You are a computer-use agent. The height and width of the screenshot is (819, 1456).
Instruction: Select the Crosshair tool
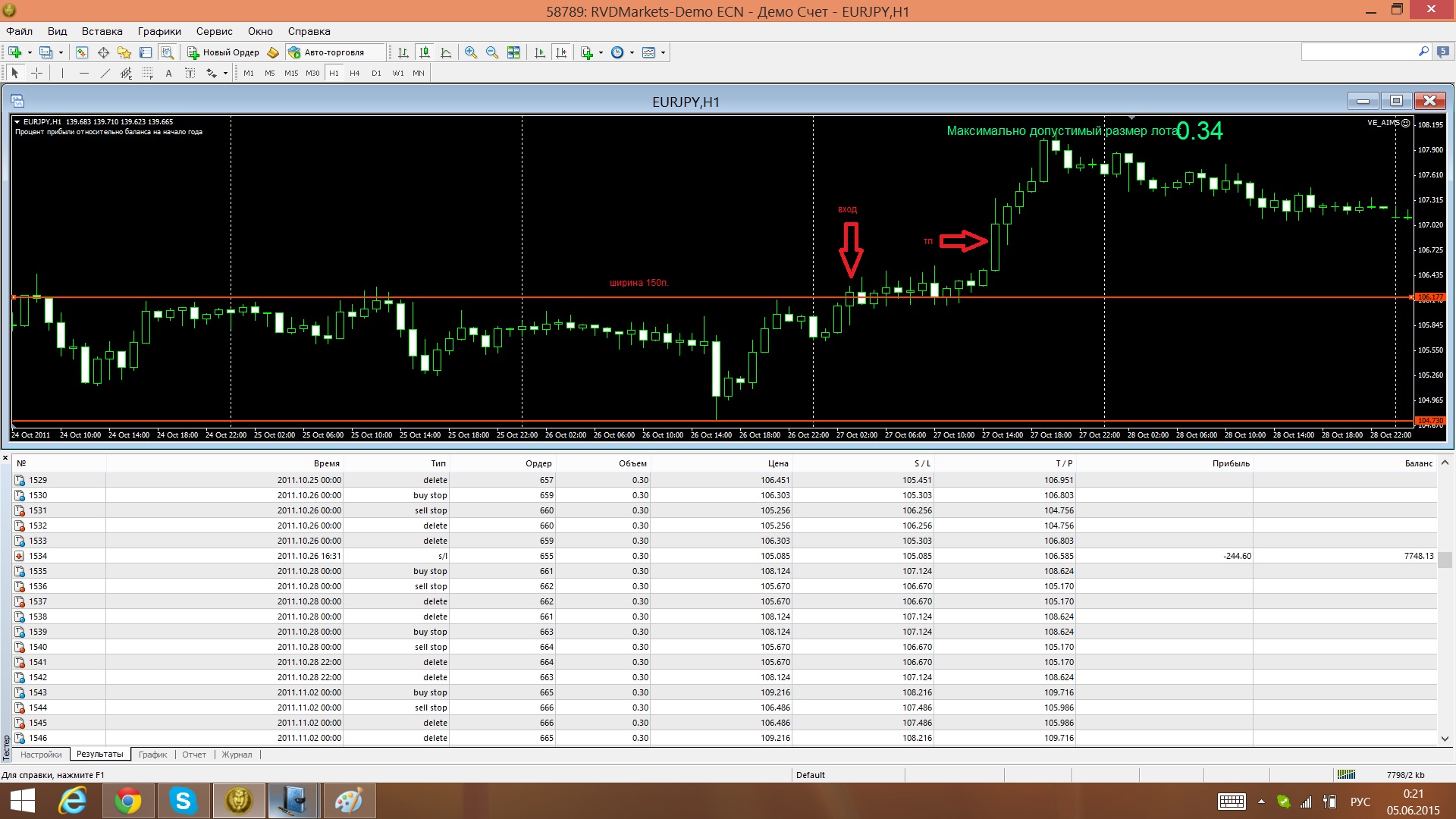pos(36,73)
